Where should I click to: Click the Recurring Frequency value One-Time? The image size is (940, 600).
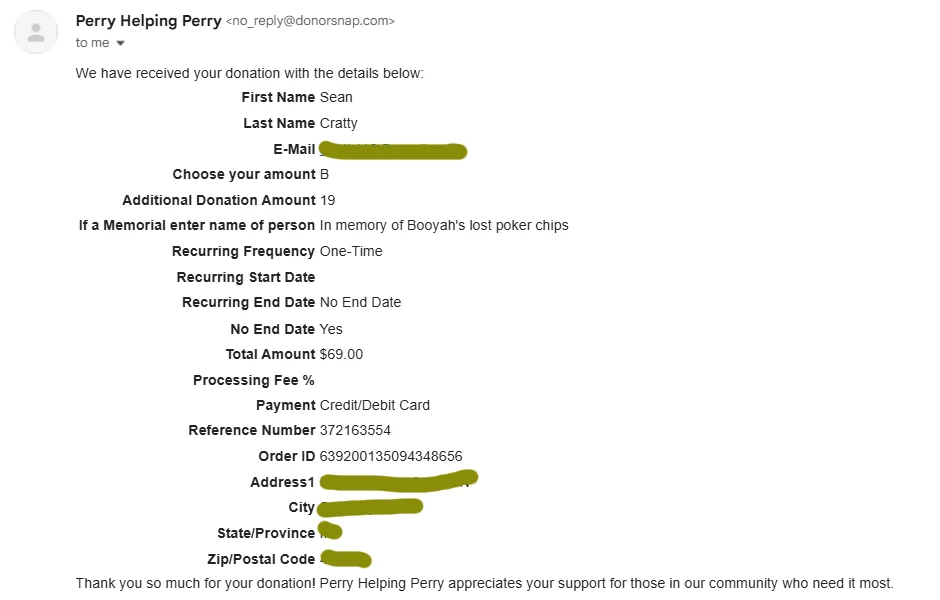tap(351, 251)
